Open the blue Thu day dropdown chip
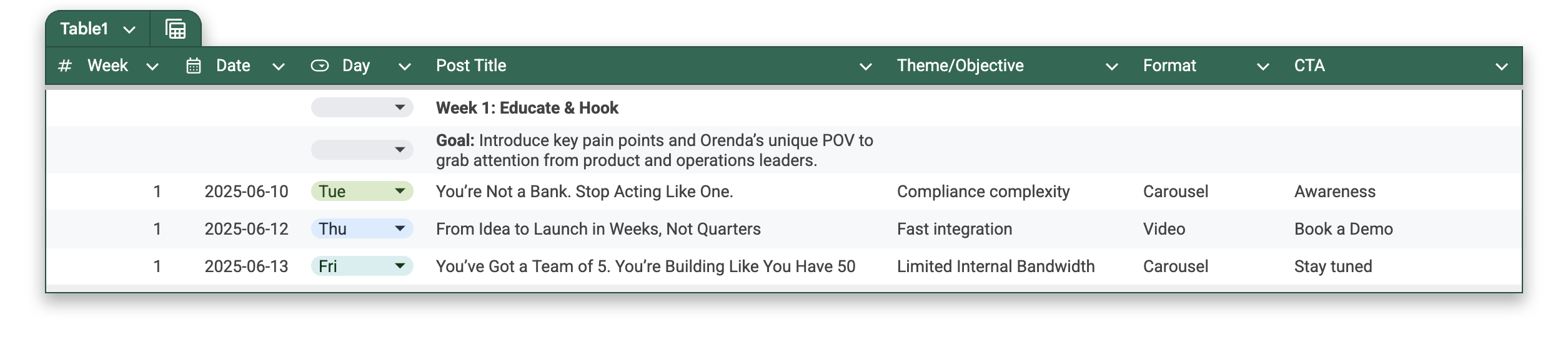The image size is (1568, 337). coord(362,228)
